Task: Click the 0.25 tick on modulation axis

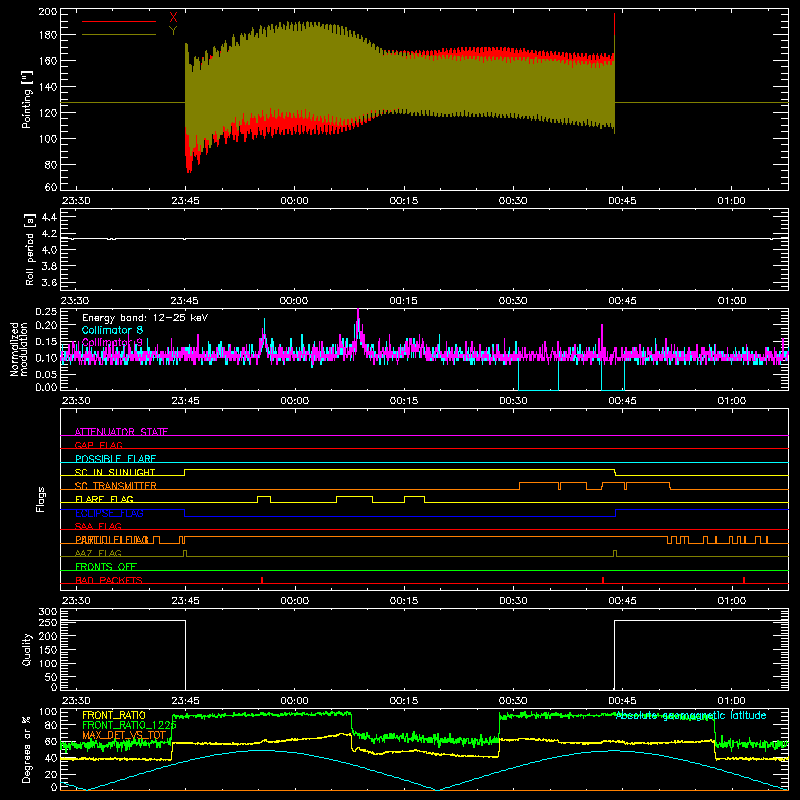Action: point(47,312)
